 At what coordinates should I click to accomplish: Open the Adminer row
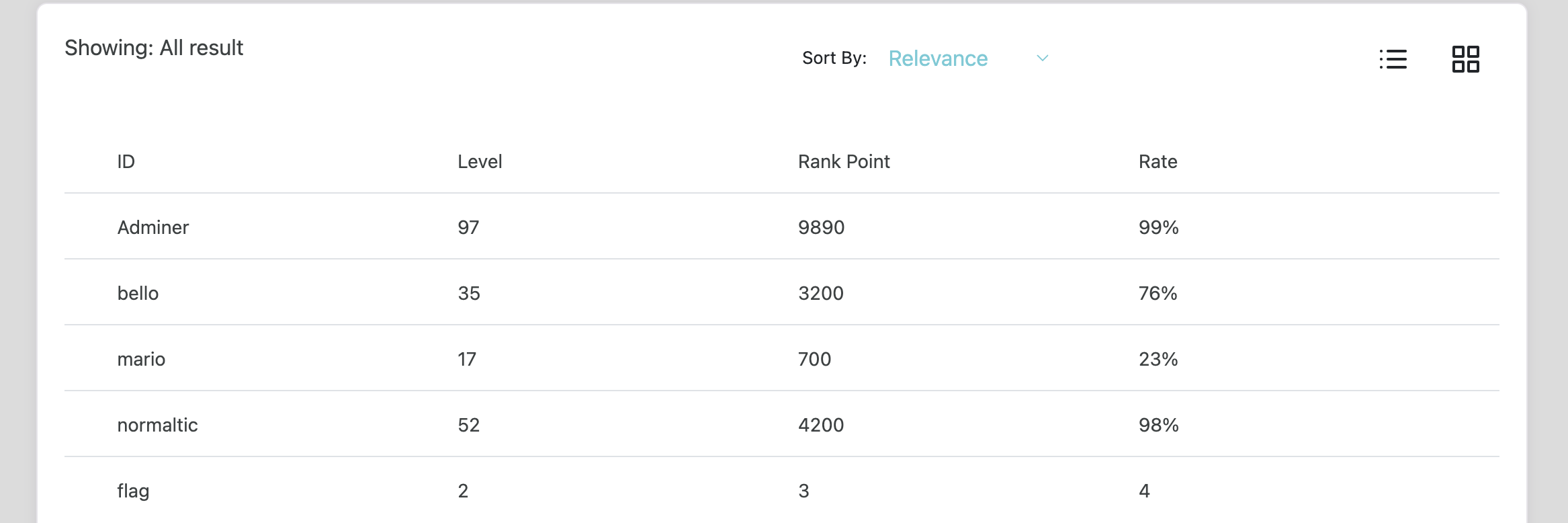tap(782, 227)
